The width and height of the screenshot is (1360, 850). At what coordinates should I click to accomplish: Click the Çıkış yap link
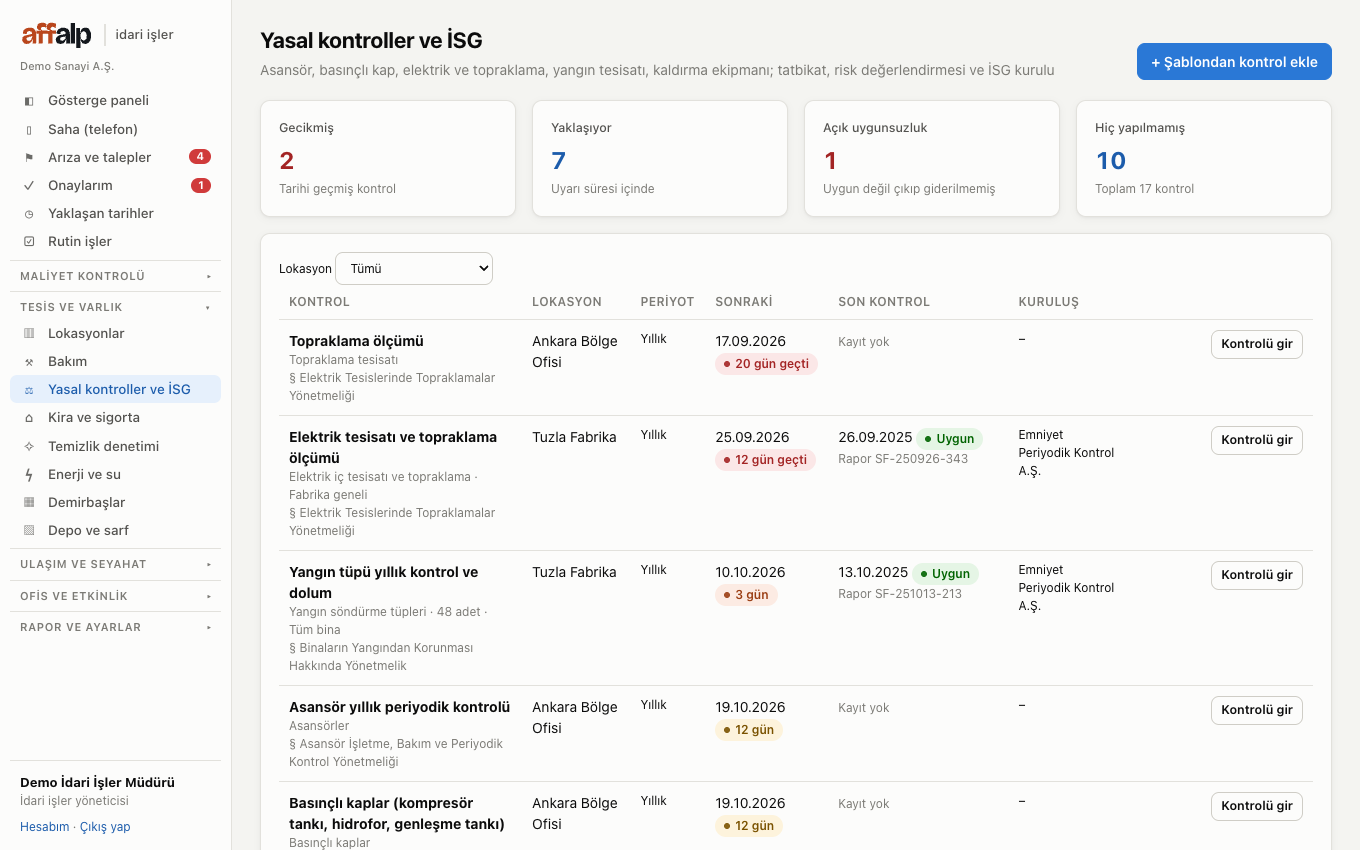[105, 827]
